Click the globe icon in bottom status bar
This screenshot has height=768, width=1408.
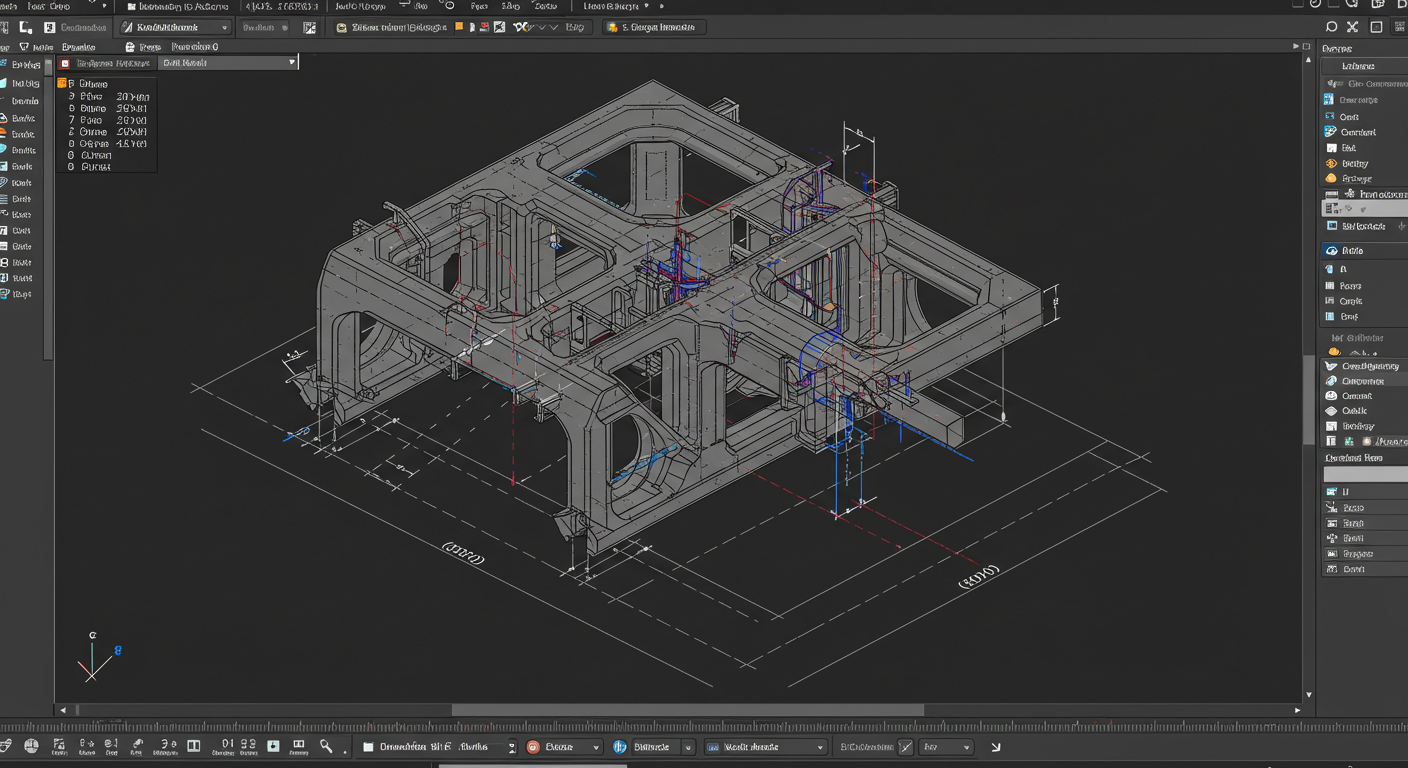click(x=31, y=746)
